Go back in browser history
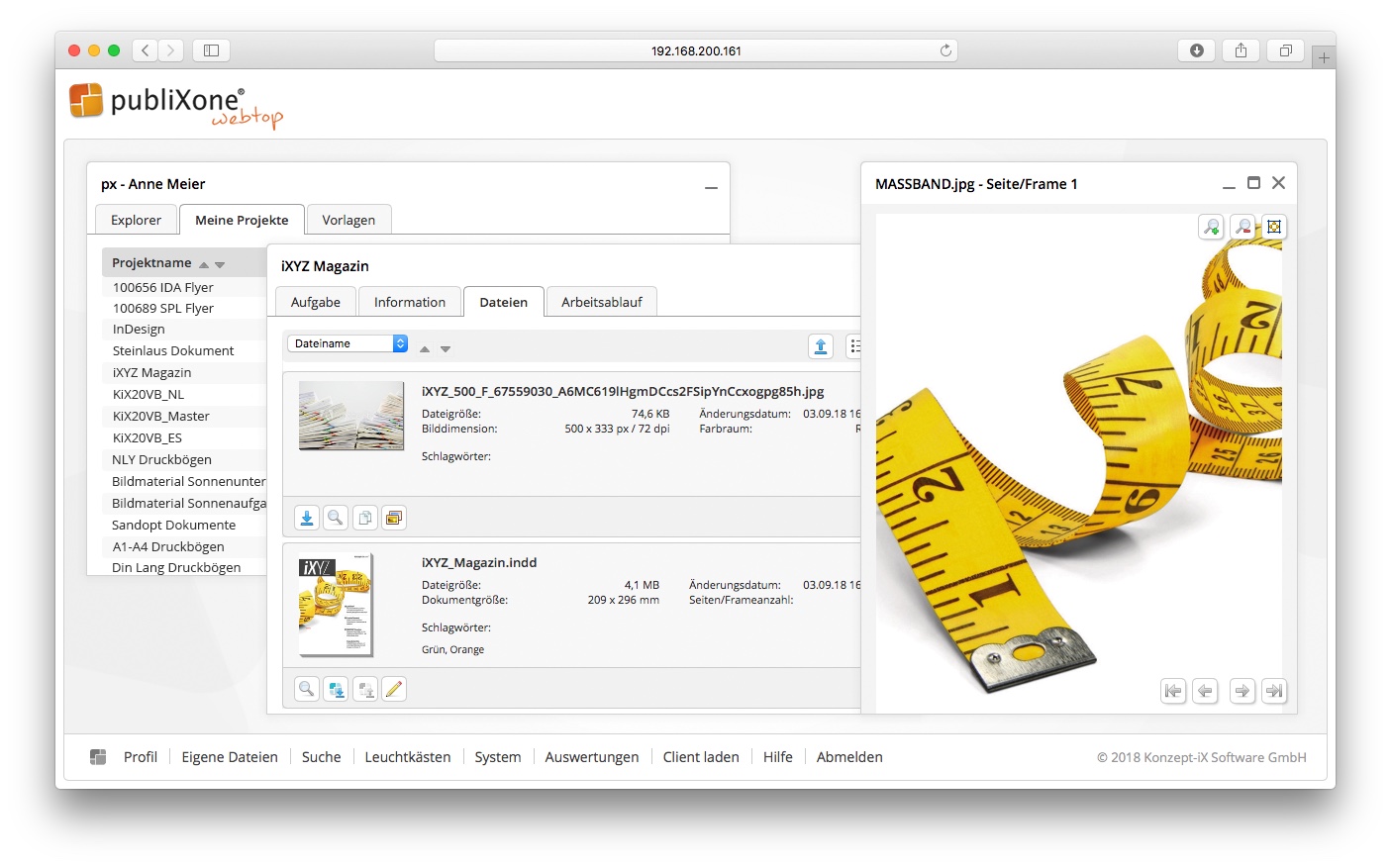The width and height of the screenshot is (1391, 868). pyautogui.click(x=146, y=50)
